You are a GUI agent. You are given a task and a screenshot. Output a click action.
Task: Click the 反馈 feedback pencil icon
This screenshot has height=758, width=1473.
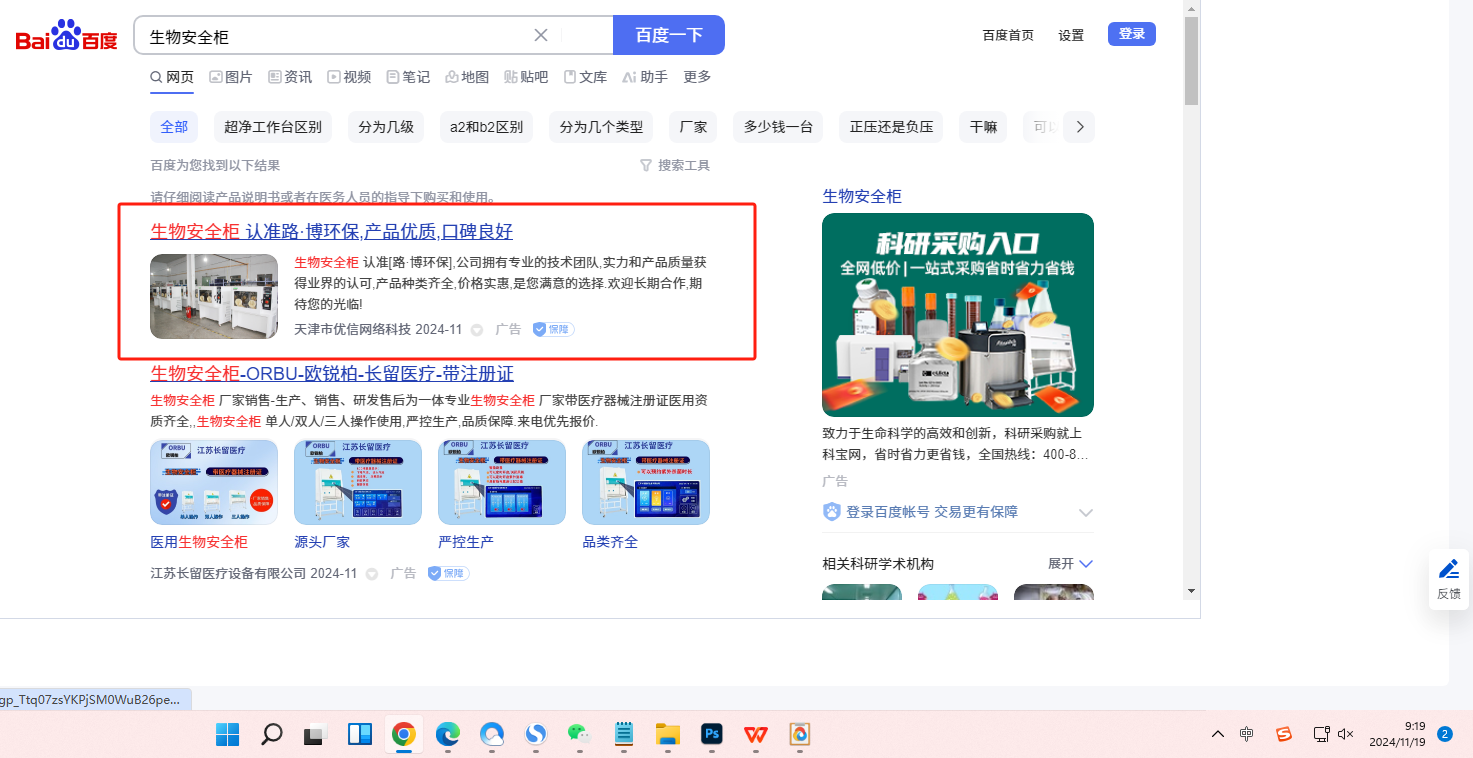[x=1449, y=570]
